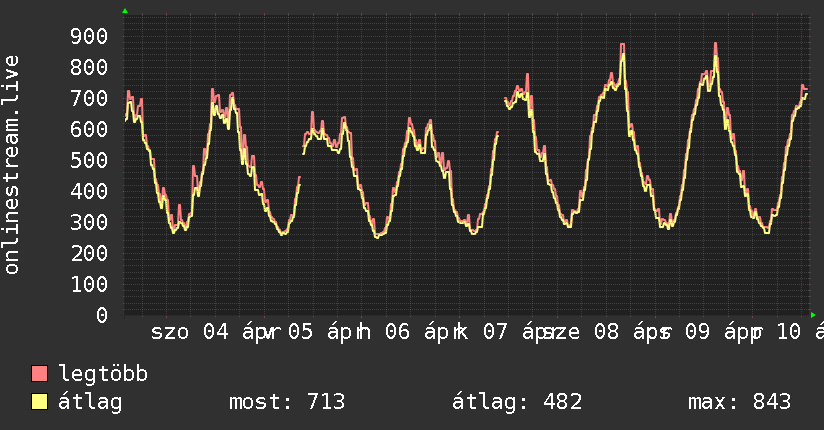Click the 'szo 04' date label
The height and width of the screenshot is (430, 824).
coord(190,332)
